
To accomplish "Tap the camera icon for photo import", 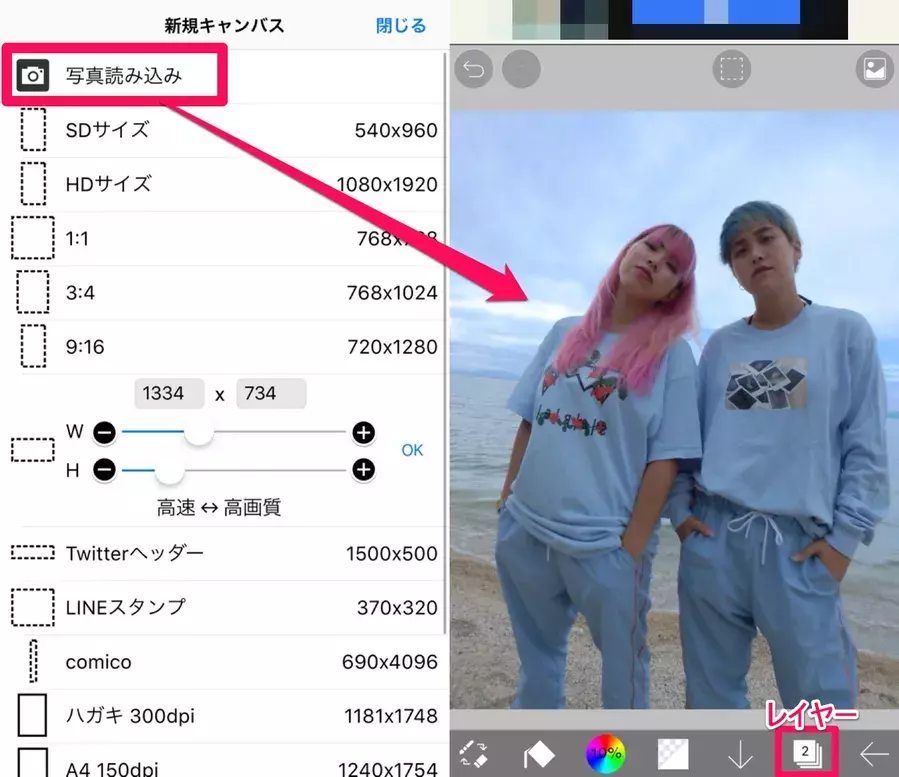I will point(33,76).
